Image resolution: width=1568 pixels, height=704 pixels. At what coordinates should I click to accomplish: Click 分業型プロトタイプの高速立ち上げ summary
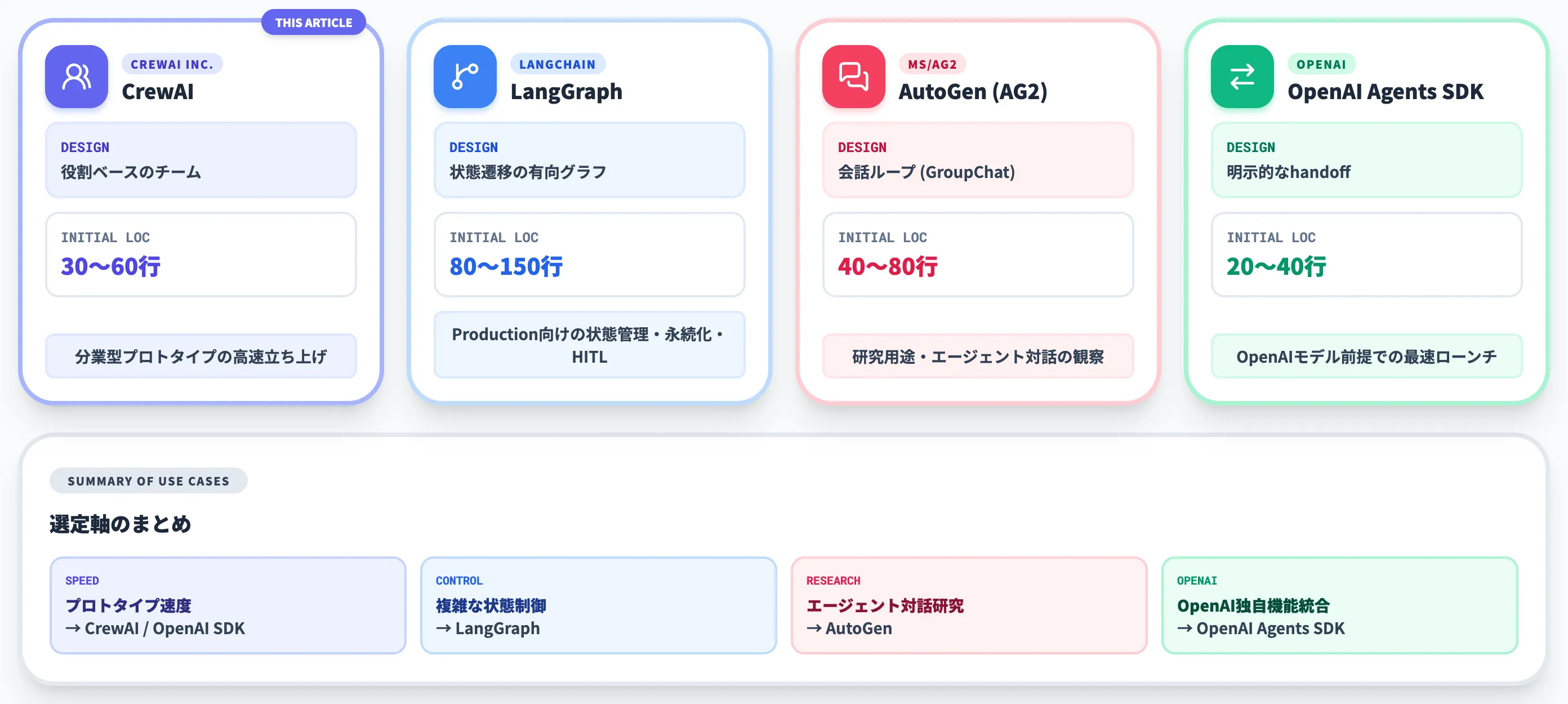click(x=201, y=356)
